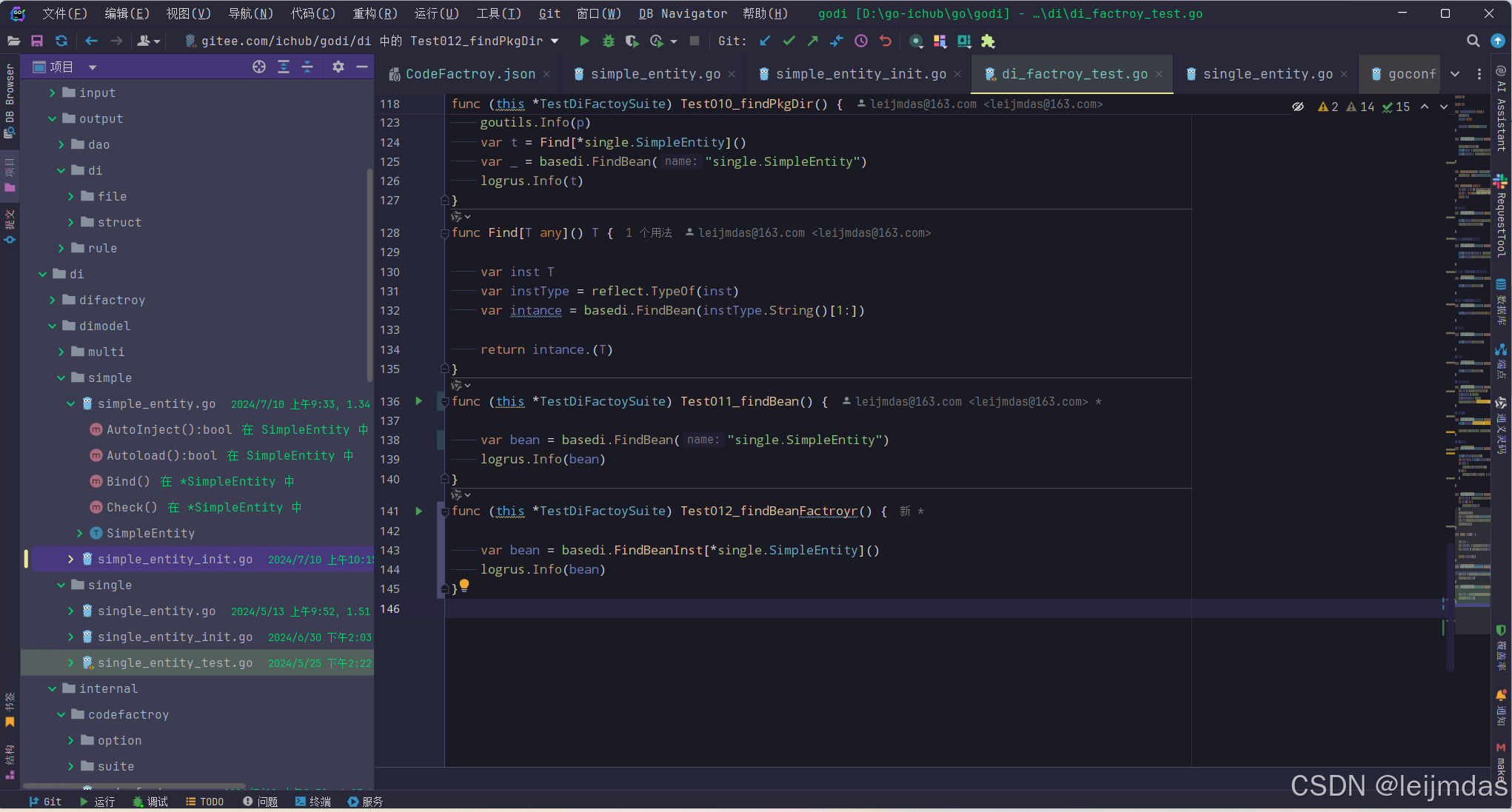This screenshot has height=812, width=1512.
Task: Expand the dao folder
Action: coord(61,144)
